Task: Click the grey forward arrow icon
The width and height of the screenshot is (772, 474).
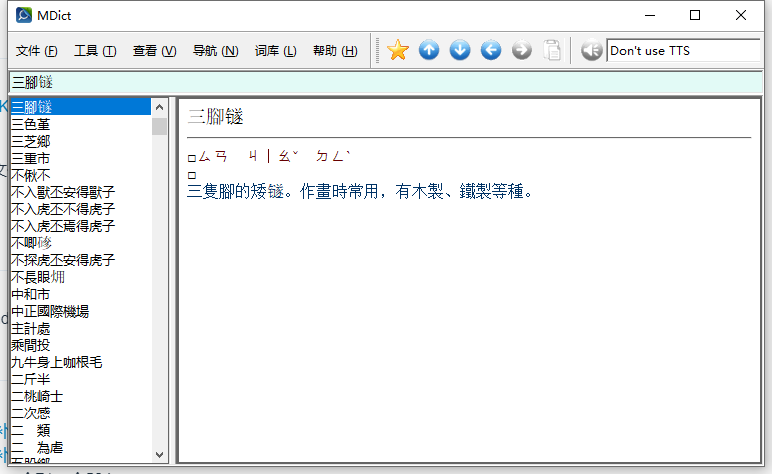Action: coord(522,50)
